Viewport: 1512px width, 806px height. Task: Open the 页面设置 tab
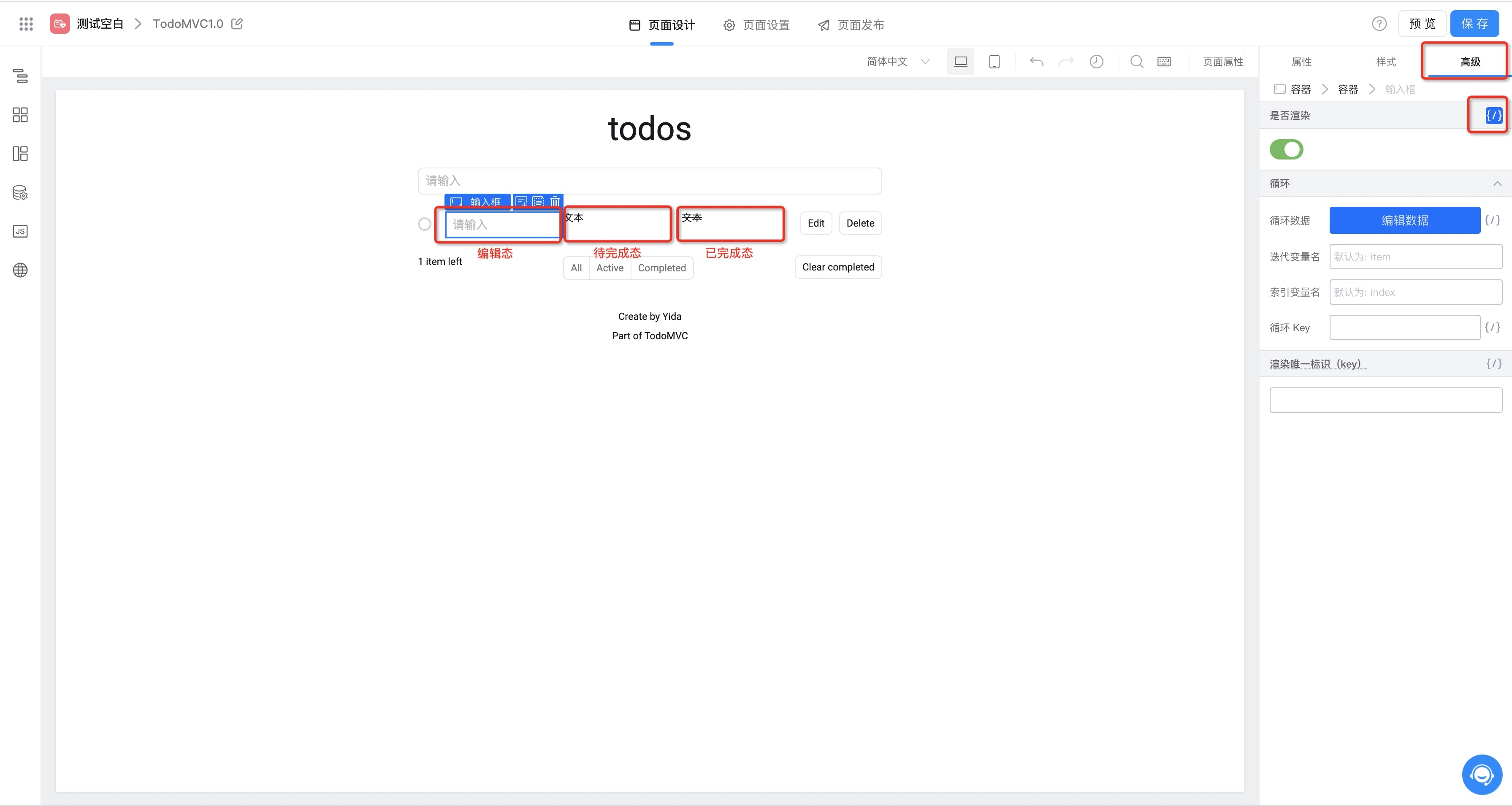pos(756,24)
